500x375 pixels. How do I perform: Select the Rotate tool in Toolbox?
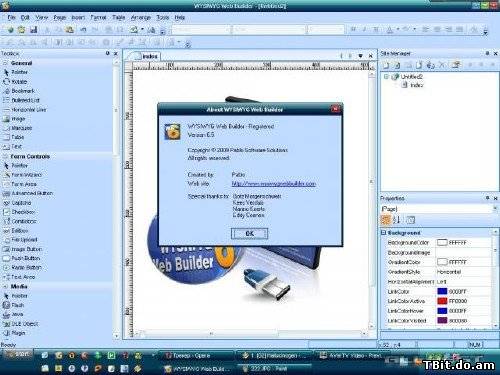[15, 81]
